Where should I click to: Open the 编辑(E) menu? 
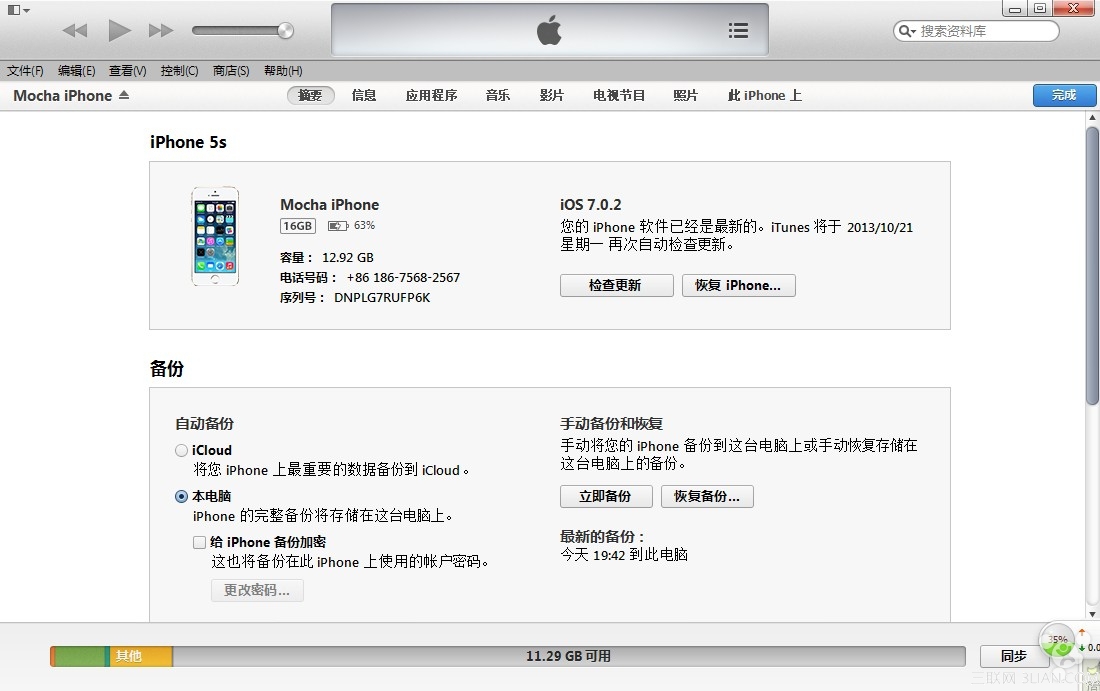76,71
